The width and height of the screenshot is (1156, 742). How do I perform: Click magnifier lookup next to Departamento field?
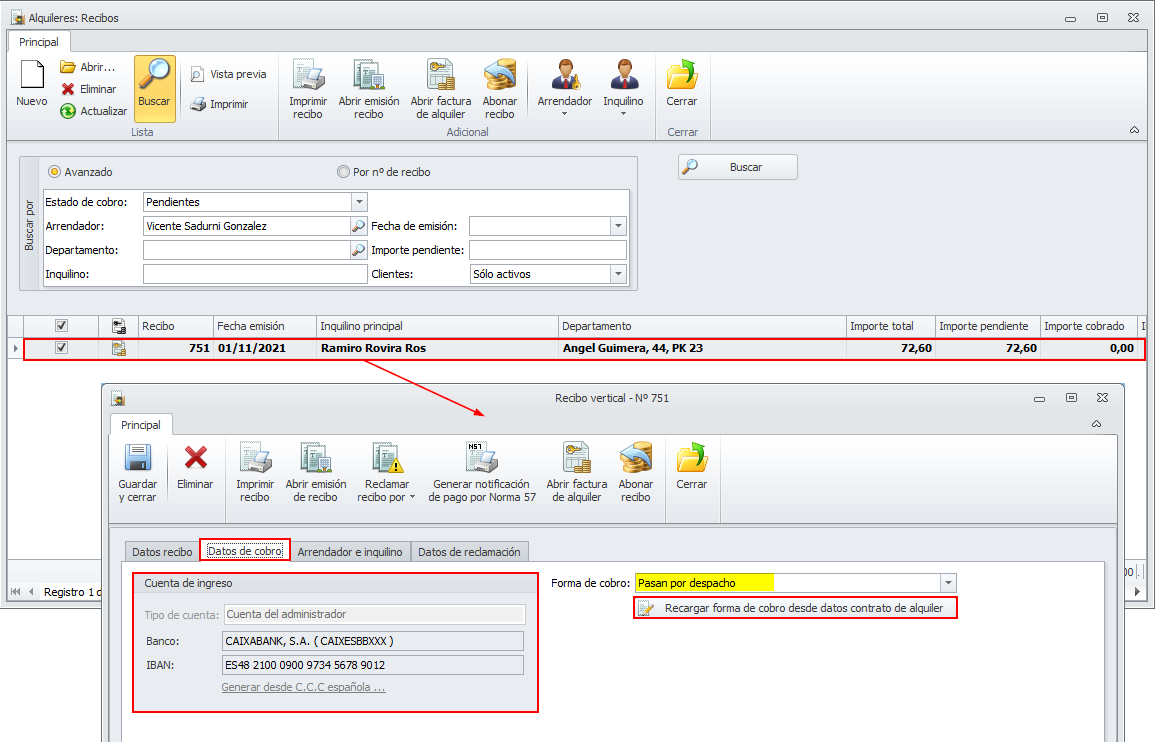click(x=358, y=250)
